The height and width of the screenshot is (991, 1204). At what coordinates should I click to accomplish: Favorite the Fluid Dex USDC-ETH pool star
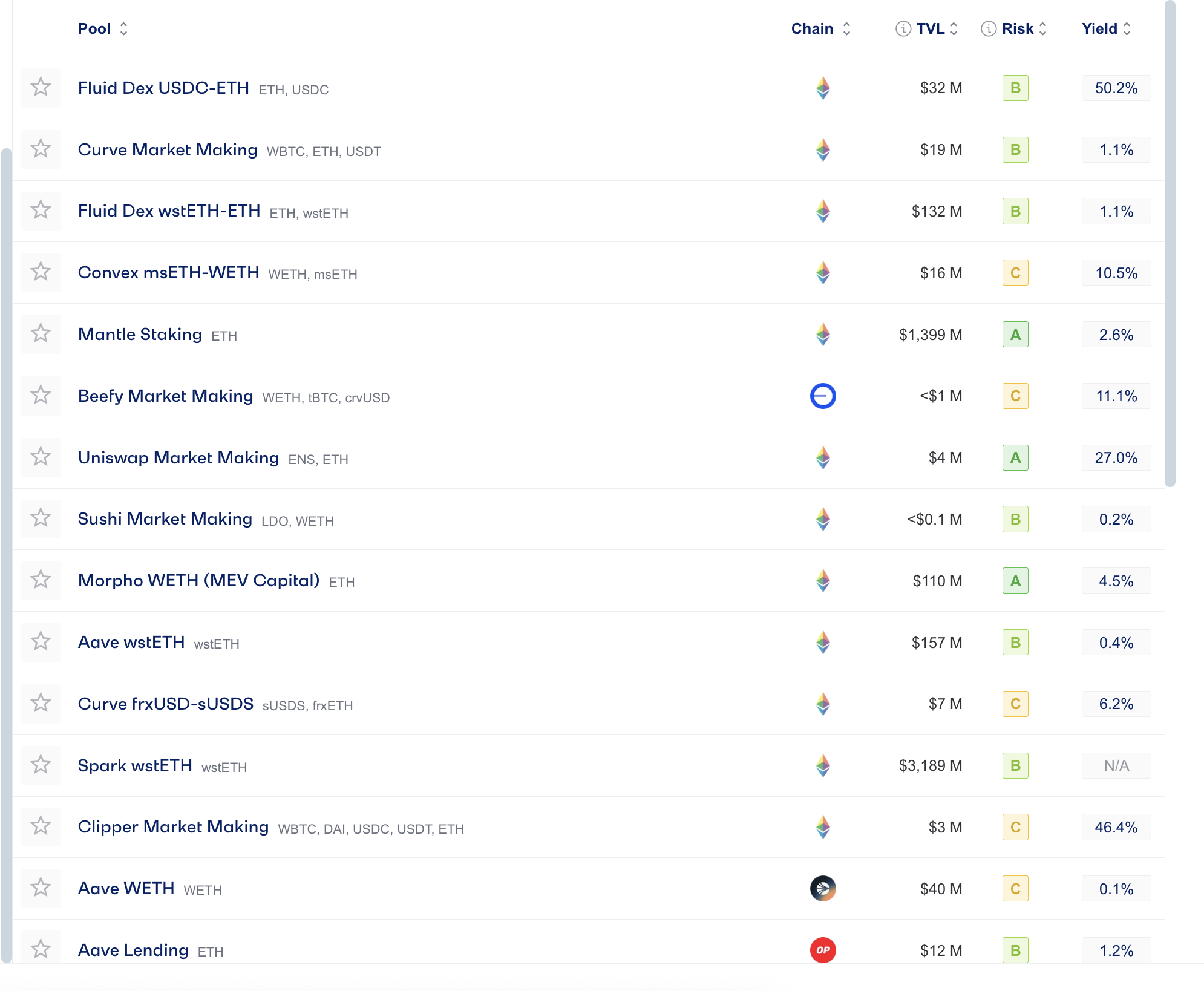click(x=41, y=88)
